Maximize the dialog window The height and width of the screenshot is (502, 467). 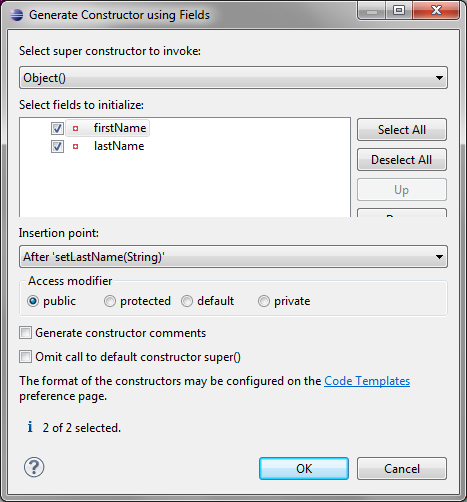(399, 11)
